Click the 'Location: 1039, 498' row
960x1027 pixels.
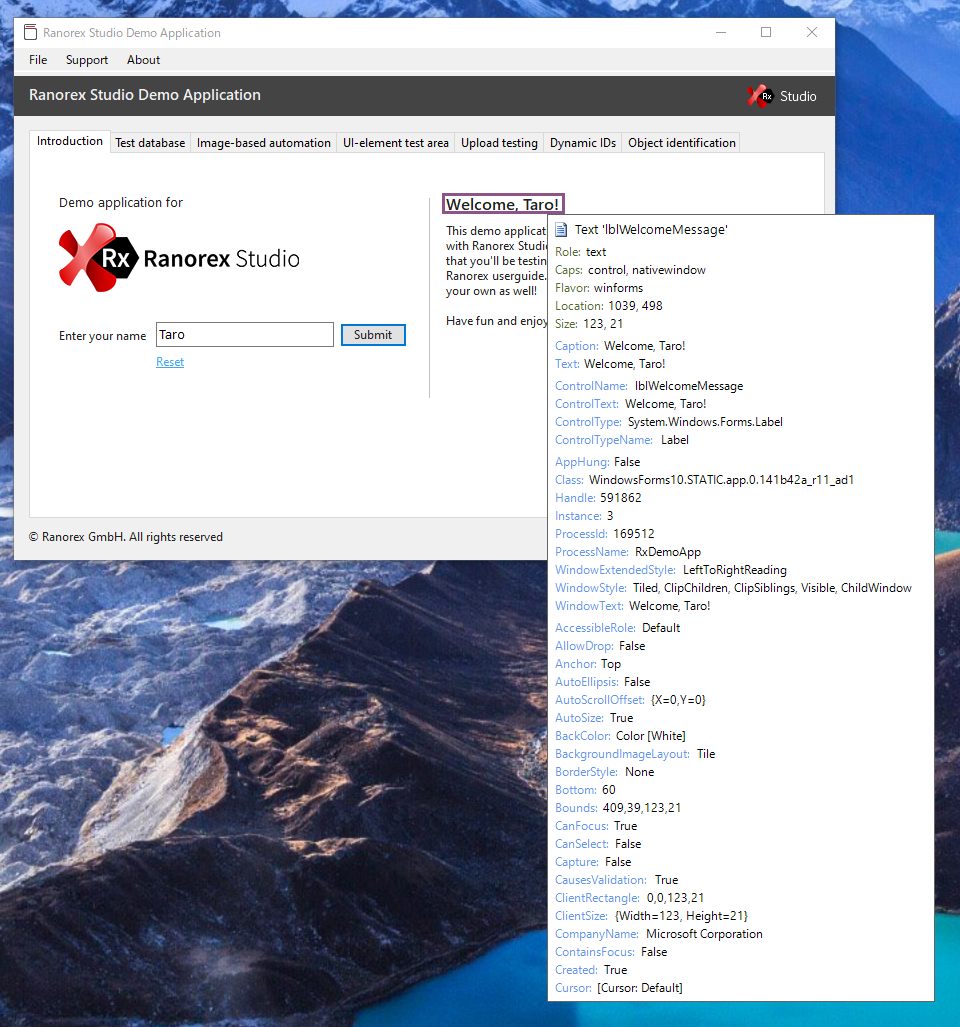[x=608, y=306]
